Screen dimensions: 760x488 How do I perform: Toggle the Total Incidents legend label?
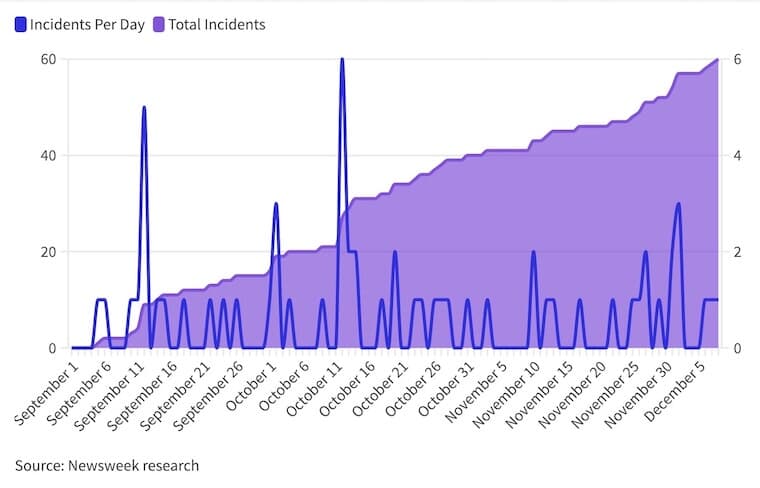216,24
